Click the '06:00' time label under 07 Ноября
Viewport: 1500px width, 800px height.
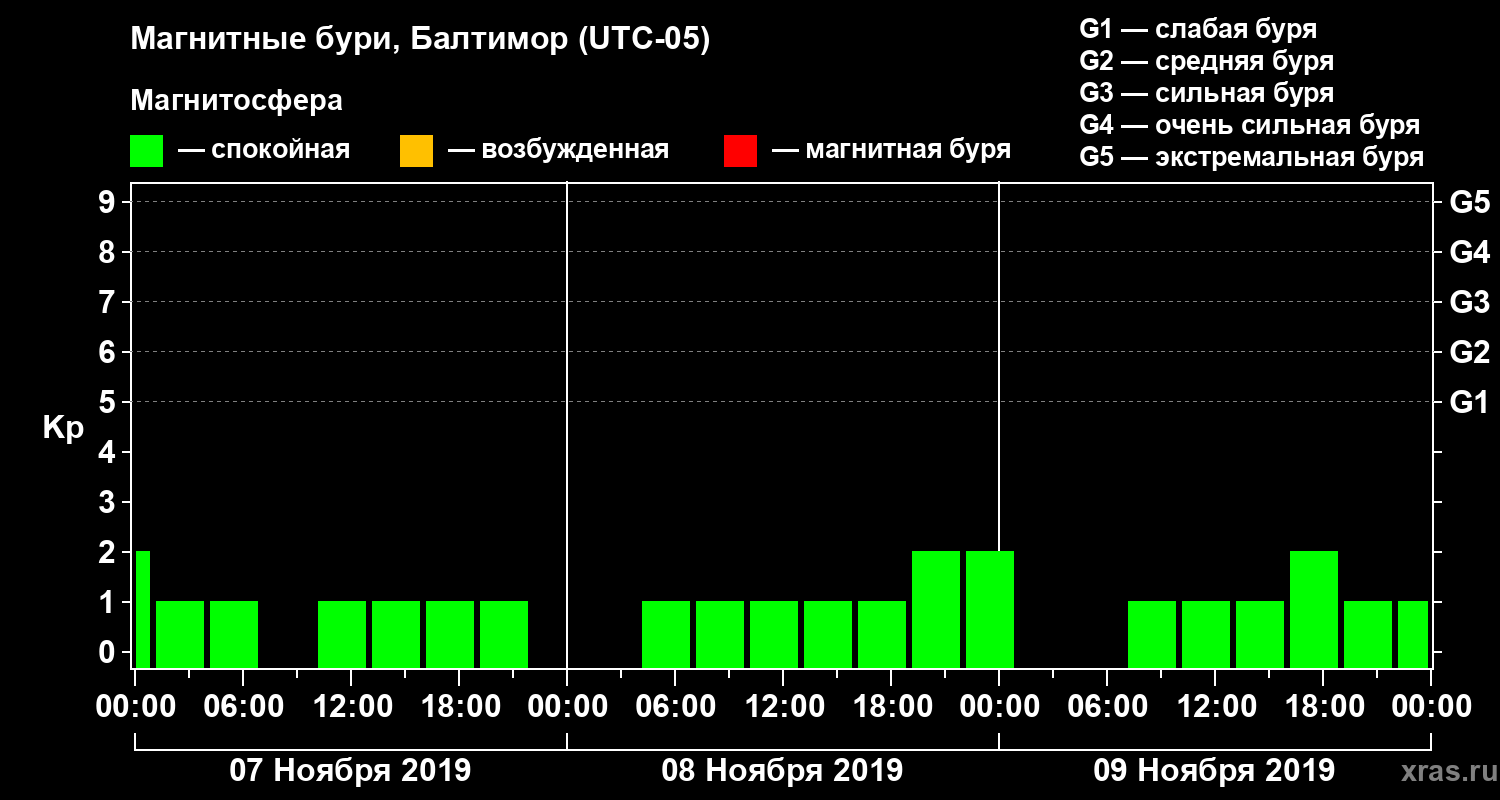243,707
